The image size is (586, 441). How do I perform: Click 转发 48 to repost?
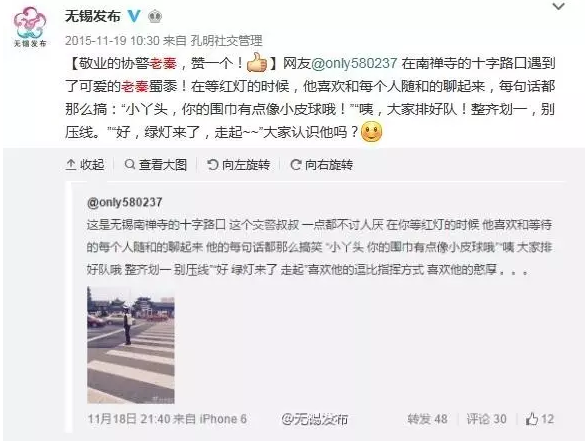[427, 419]
